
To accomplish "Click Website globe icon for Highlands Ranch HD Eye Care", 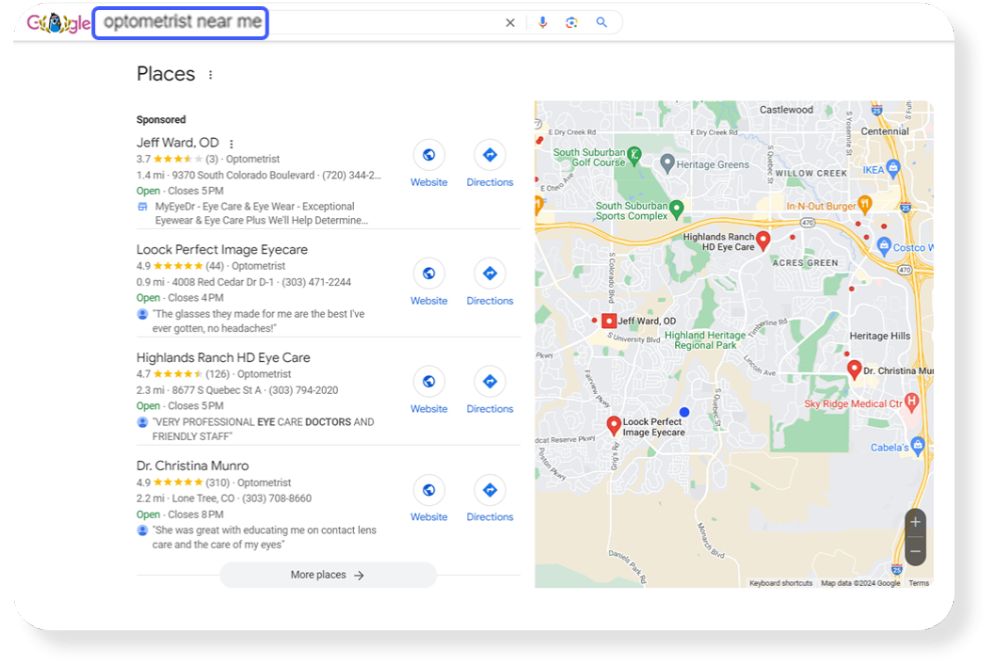I will (x=429, y=381).
